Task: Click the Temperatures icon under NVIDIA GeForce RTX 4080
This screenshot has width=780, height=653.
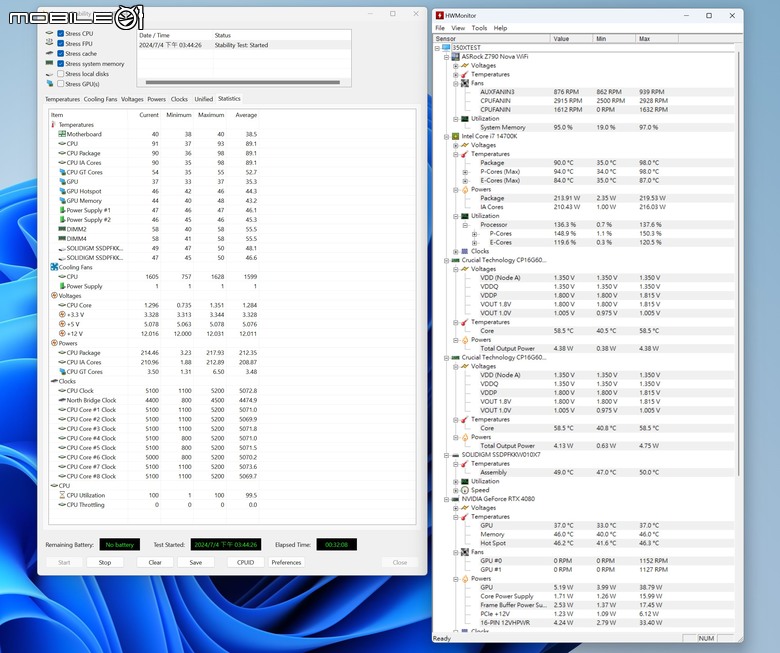Action: [x=465, y=517]
